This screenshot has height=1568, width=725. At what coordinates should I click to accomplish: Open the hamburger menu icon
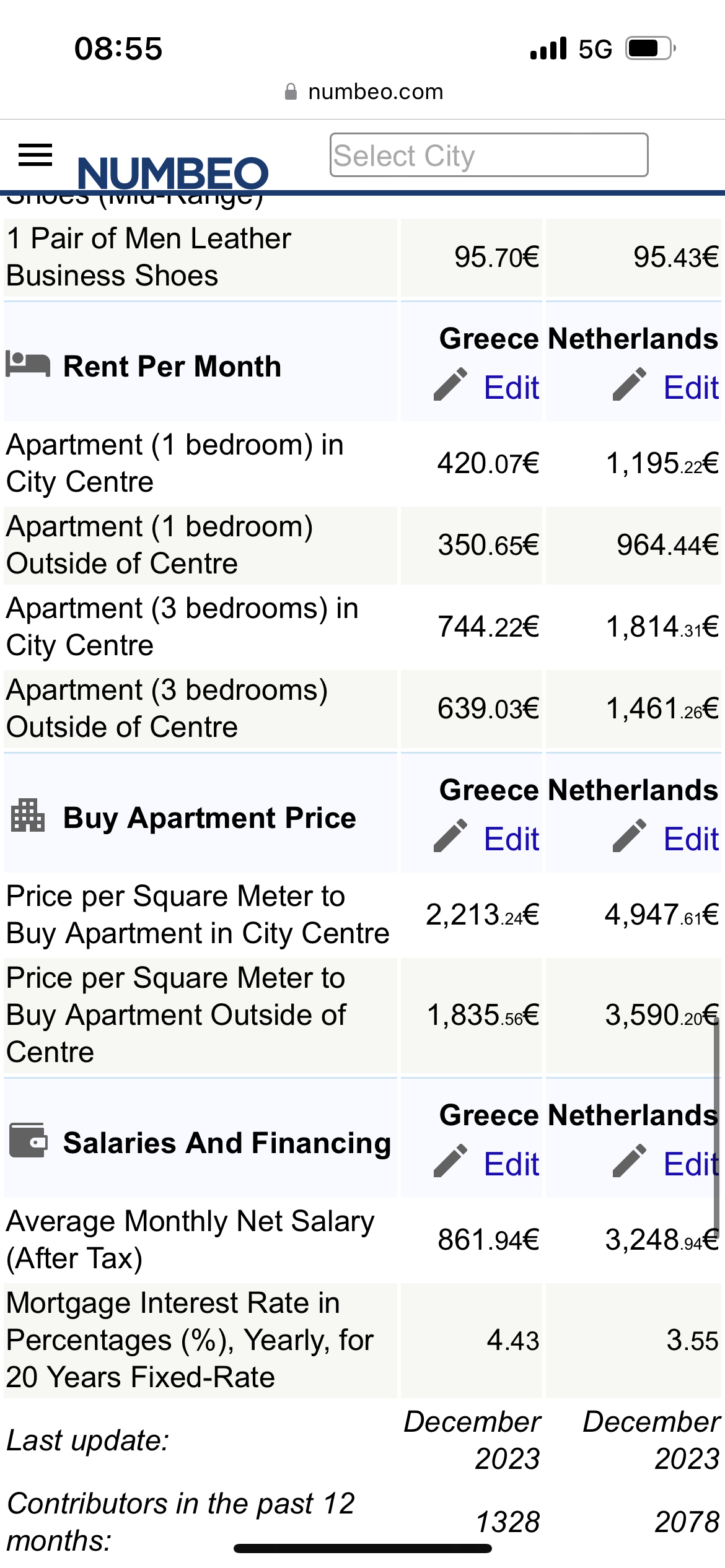(35, 155)
